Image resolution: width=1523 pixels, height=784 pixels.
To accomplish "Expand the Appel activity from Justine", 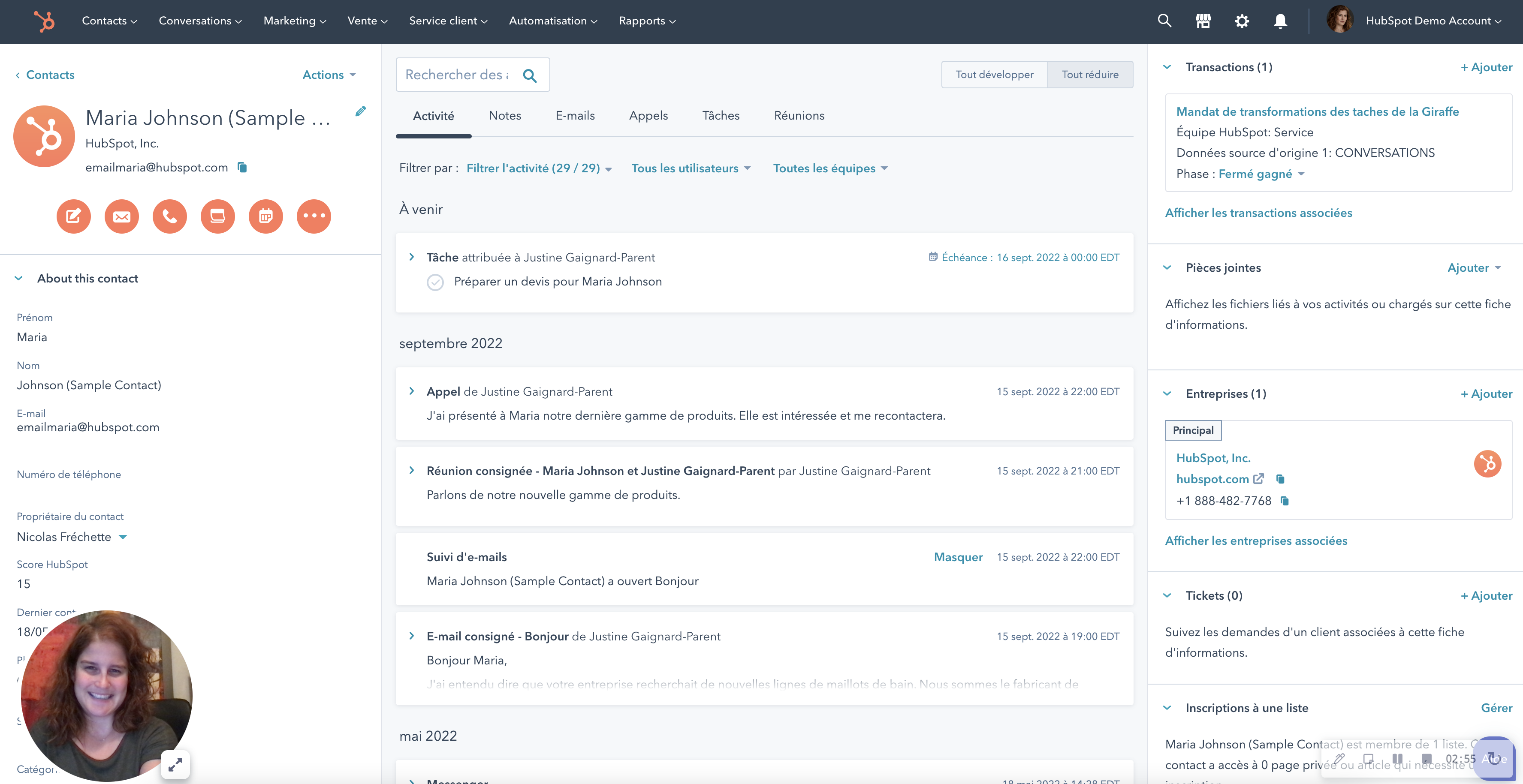I will coord(412,391).
